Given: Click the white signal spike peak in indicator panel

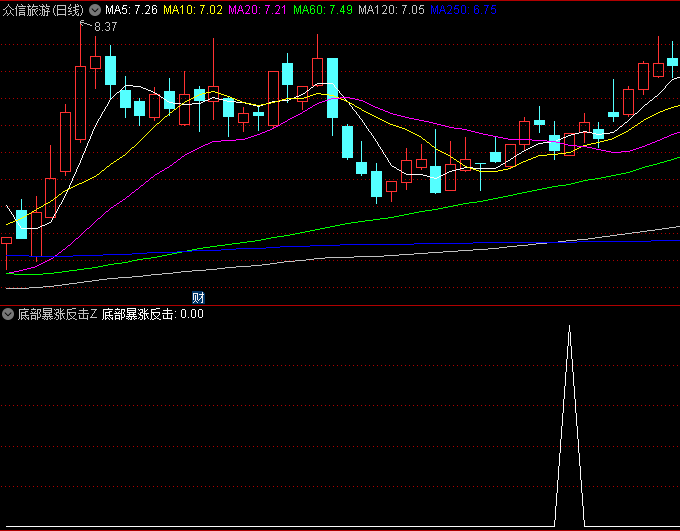Looking at the screenshot, I should 569,327.
